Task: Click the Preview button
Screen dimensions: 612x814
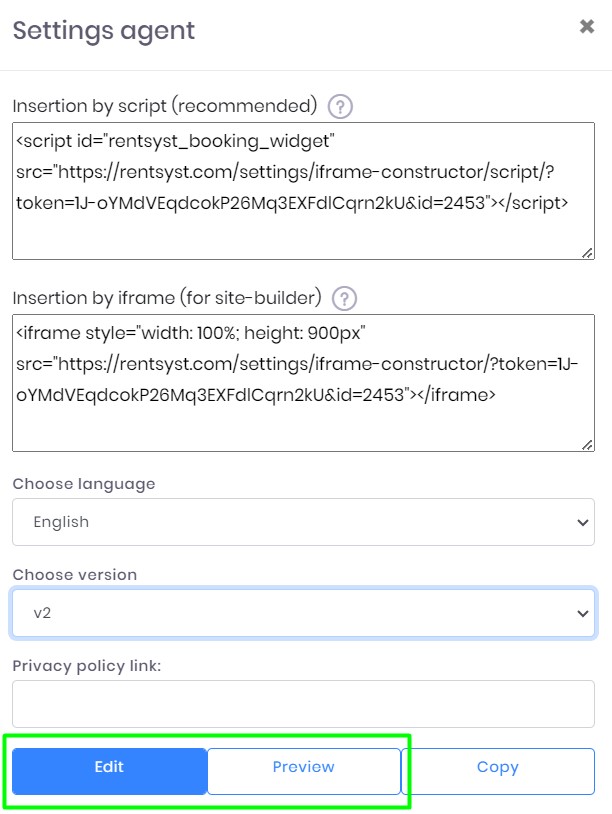Action: coord(304,768)
